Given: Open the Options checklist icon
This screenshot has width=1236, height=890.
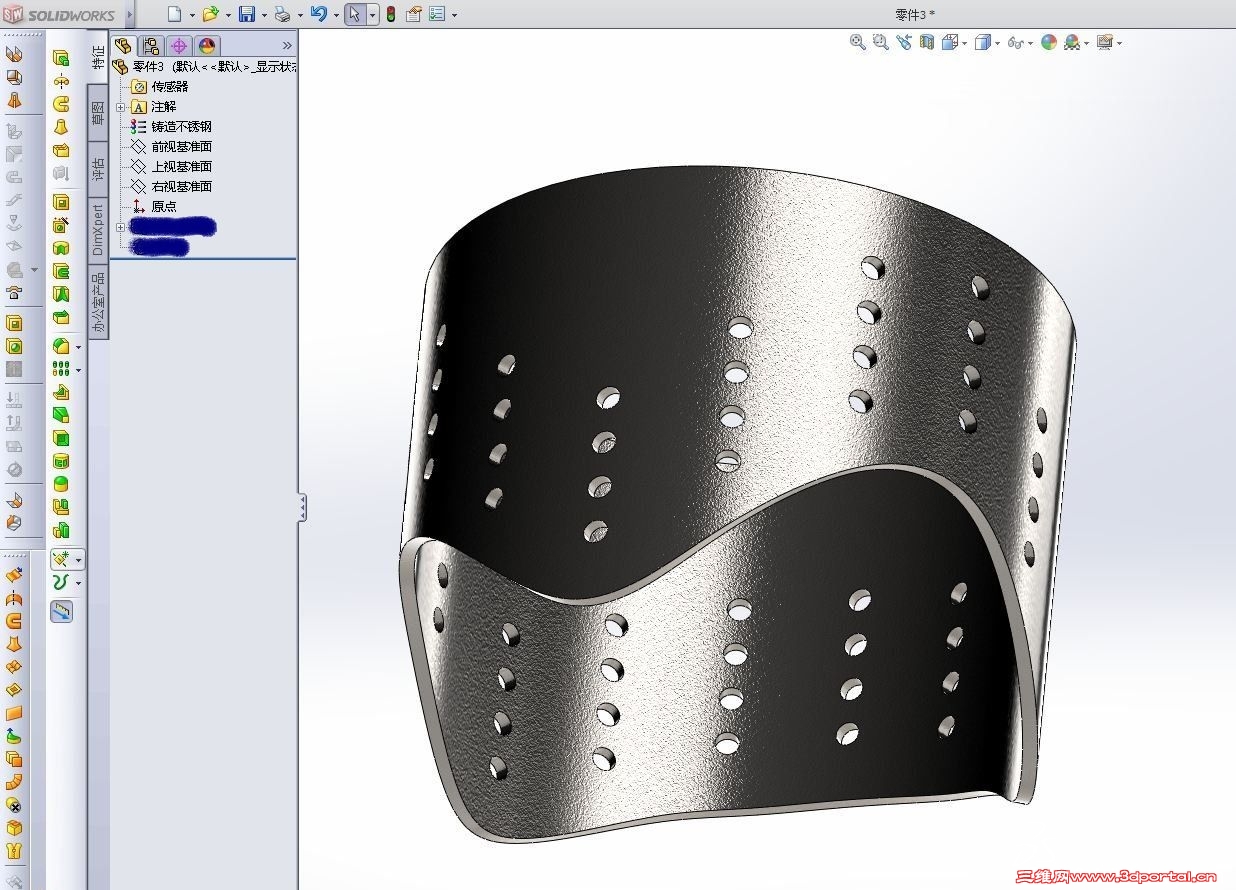Looking at the screenshot, I should tap(438, 14).
